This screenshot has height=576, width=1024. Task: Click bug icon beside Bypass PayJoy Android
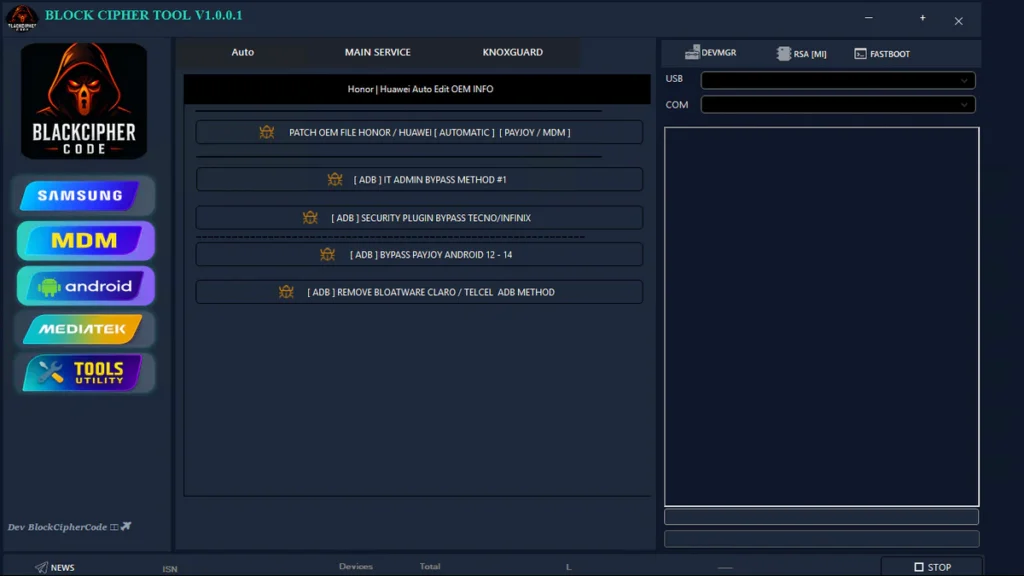327,255
